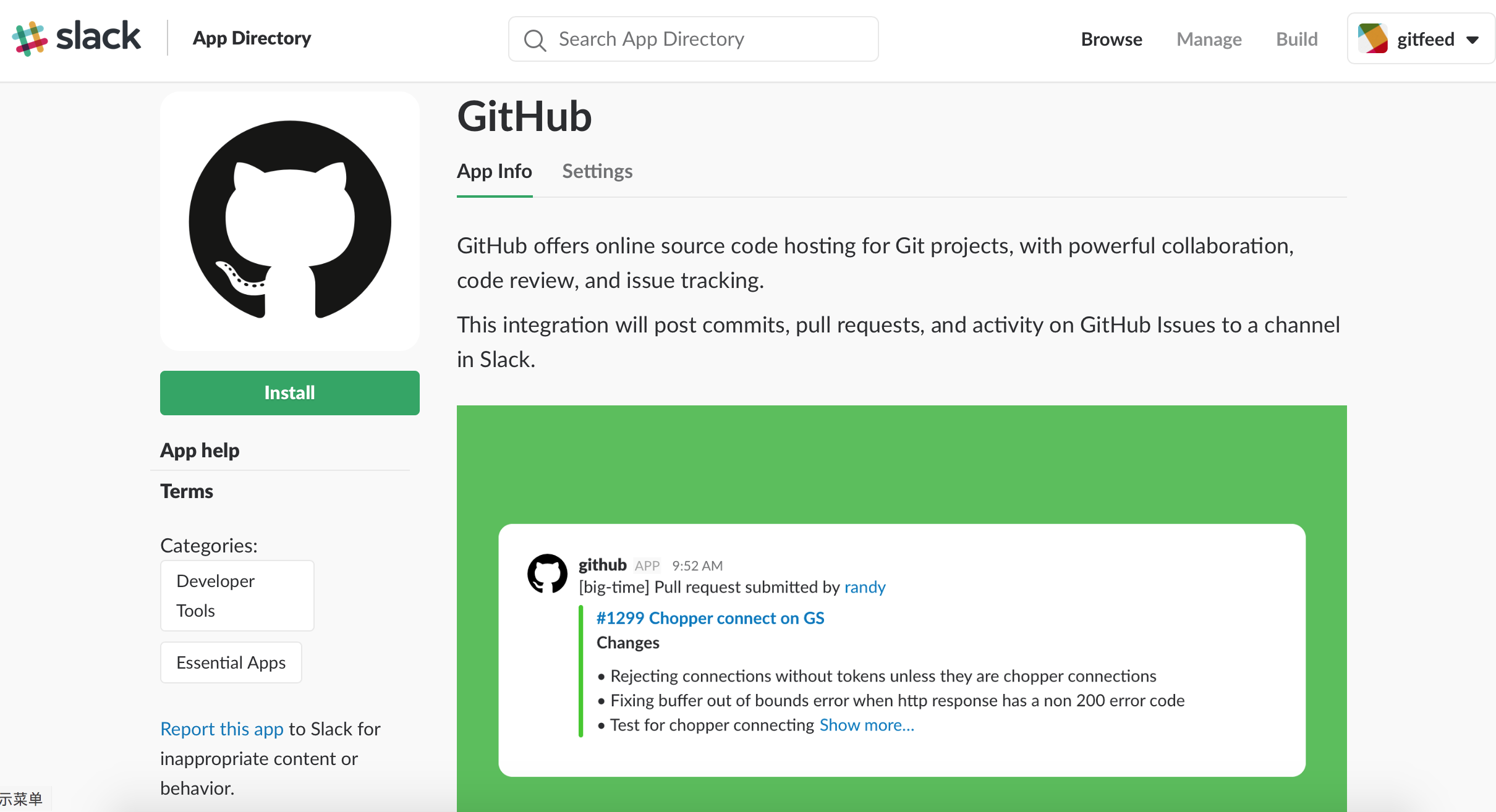The height and width of the screenshot is (812, 1496).
Task: Focus the Search App Directory field
Action: tap(705, 40)
